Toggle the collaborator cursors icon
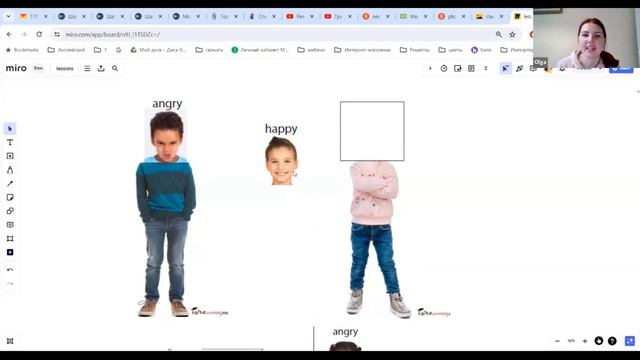Screen dimensions: 640x360 [x=505, y=69]
